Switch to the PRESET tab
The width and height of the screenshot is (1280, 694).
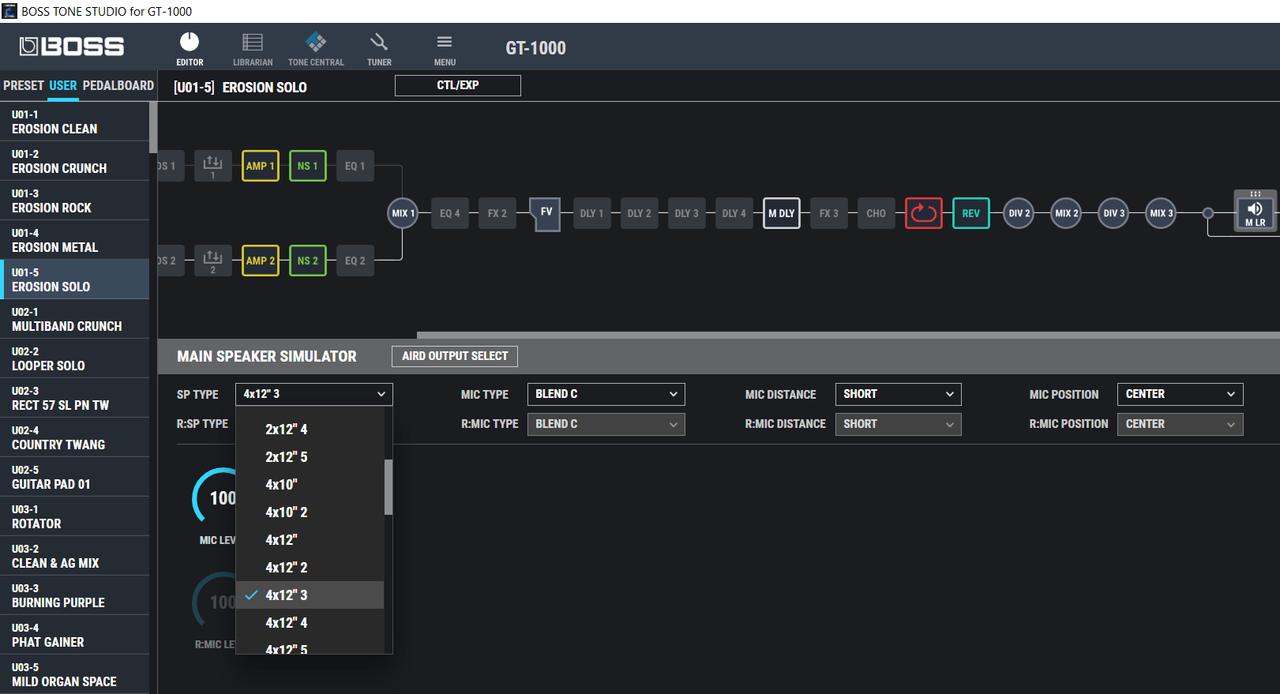pos(24,85)
